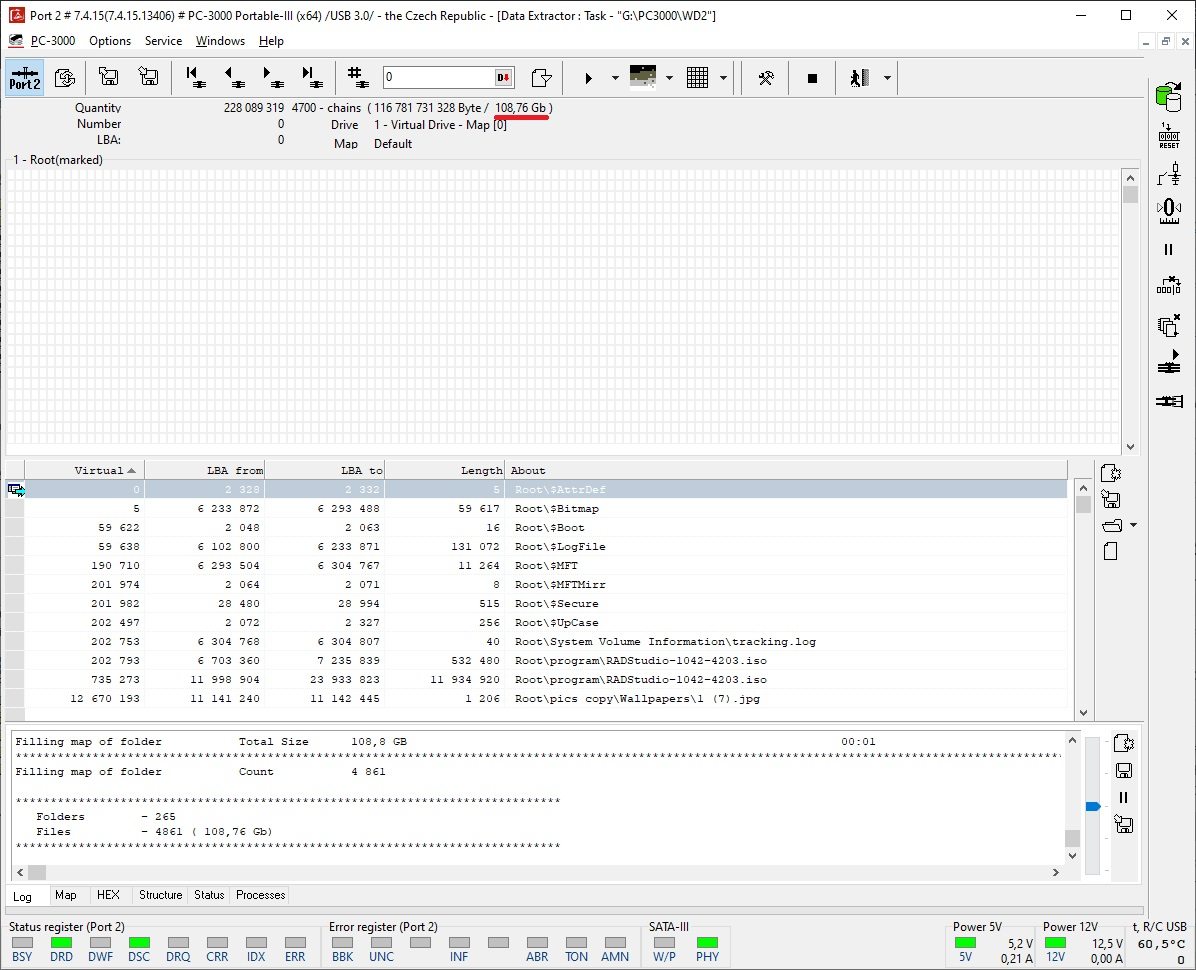Expand the grid view dropdown arrow
This screenshot has height=970, width=1196.
pyautogui.click(x=723, y=78)
